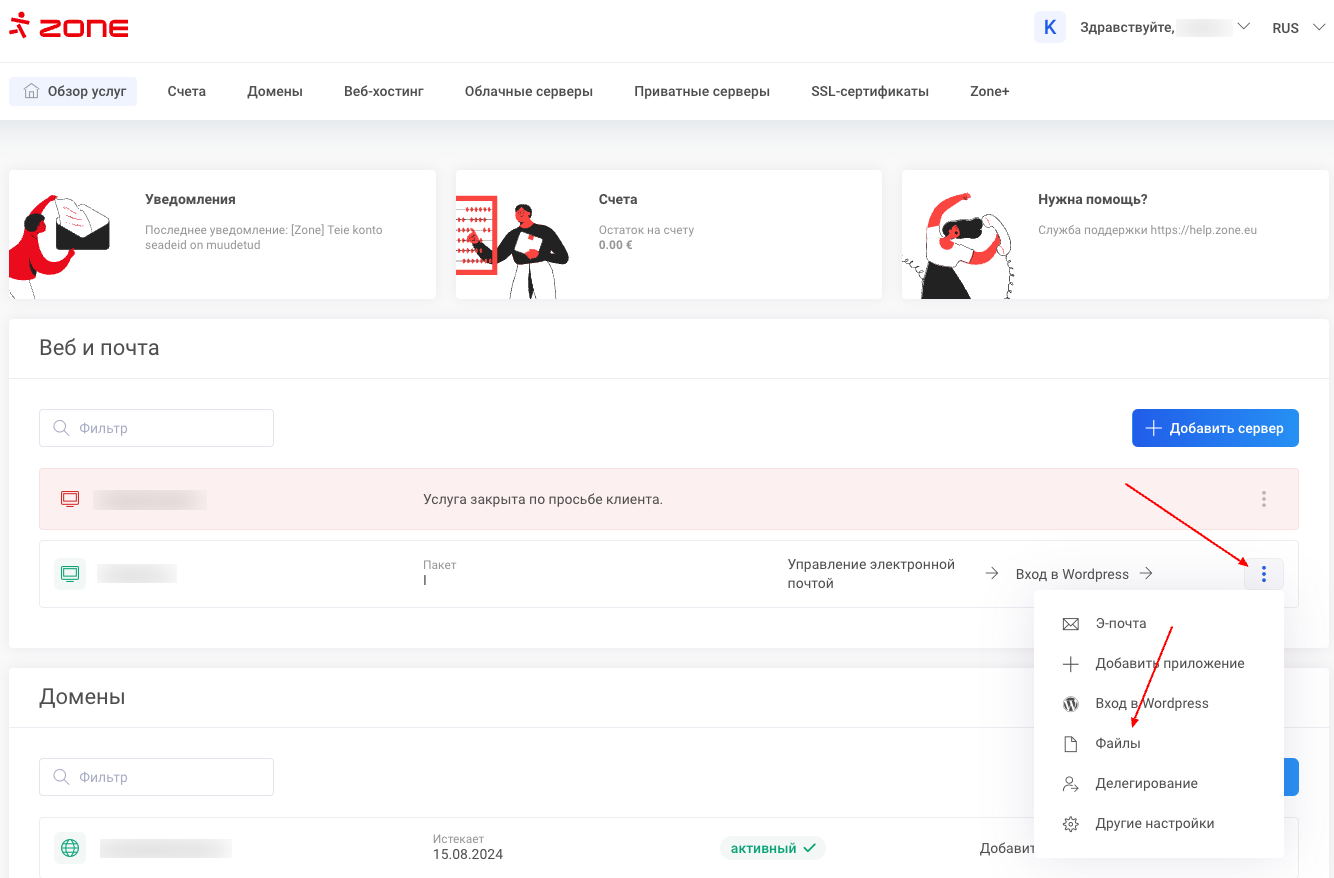Click Добавить приложение menu option
1334x878 pixels.
pos(1169,664)
